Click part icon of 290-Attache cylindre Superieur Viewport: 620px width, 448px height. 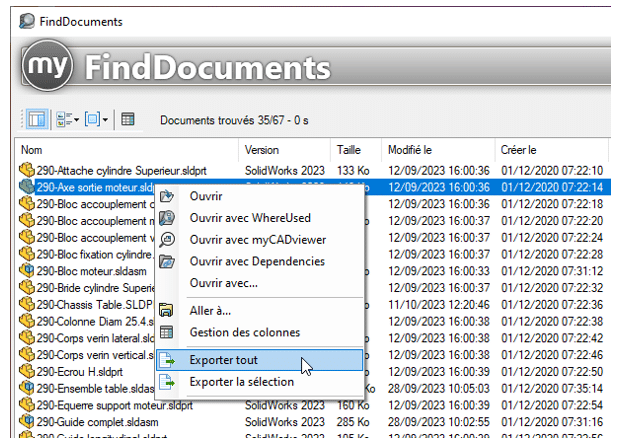(27, 170)
